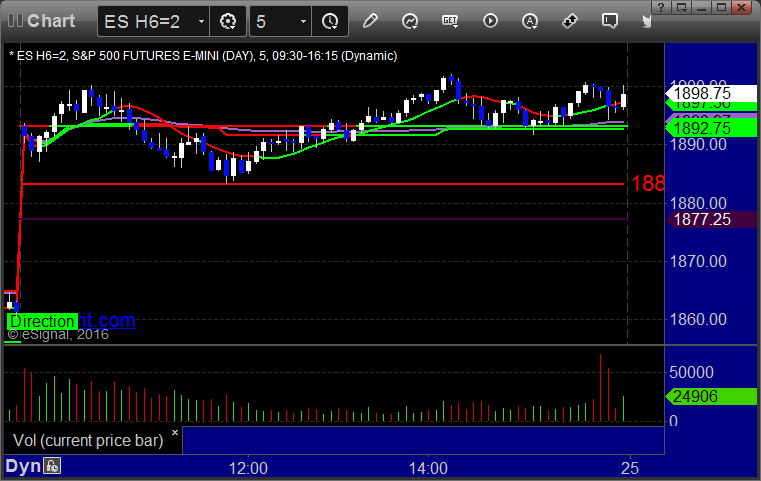Click the Direction green label

point(42,321)
